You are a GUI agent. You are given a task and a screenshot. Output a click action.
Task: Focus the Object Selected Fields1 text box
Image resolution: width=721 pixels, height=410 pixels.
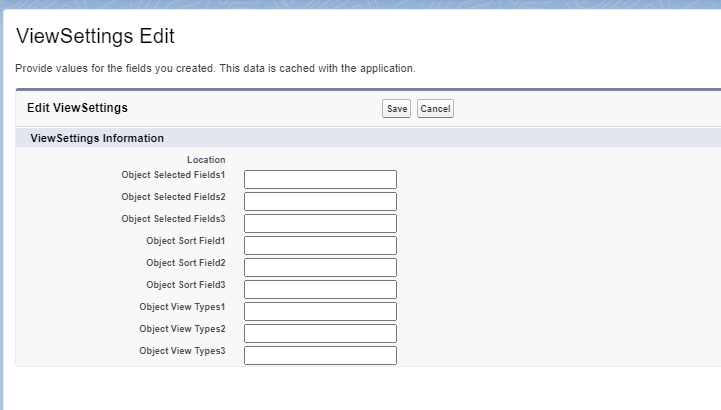click(320, 179)
